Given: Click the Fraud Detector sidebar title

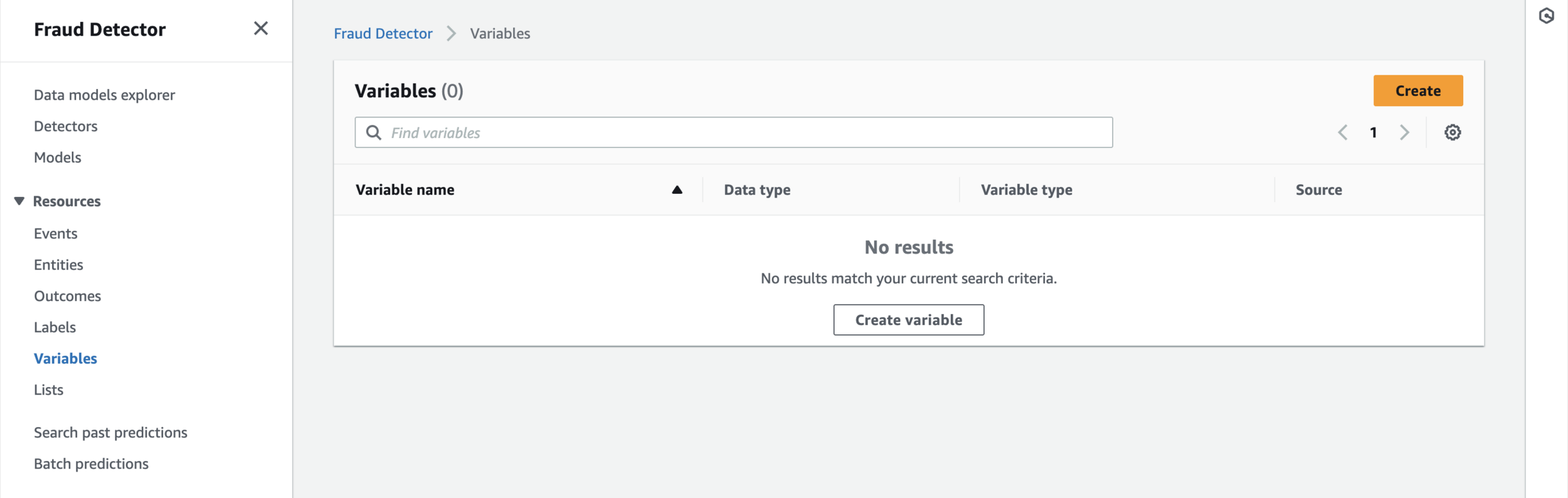Looking at the screenshot, I should coord(100,29).
